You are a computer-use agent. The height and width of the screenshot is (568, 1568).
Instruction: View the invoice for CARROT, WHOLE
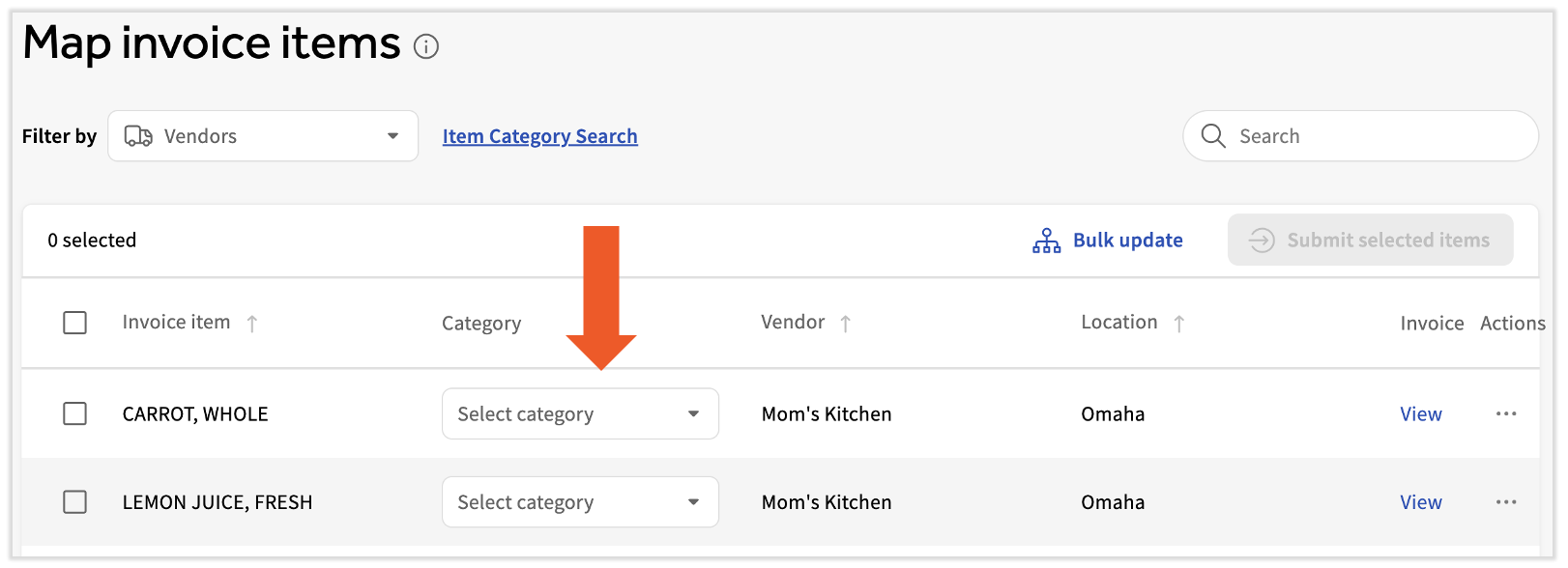point(1421,413)
